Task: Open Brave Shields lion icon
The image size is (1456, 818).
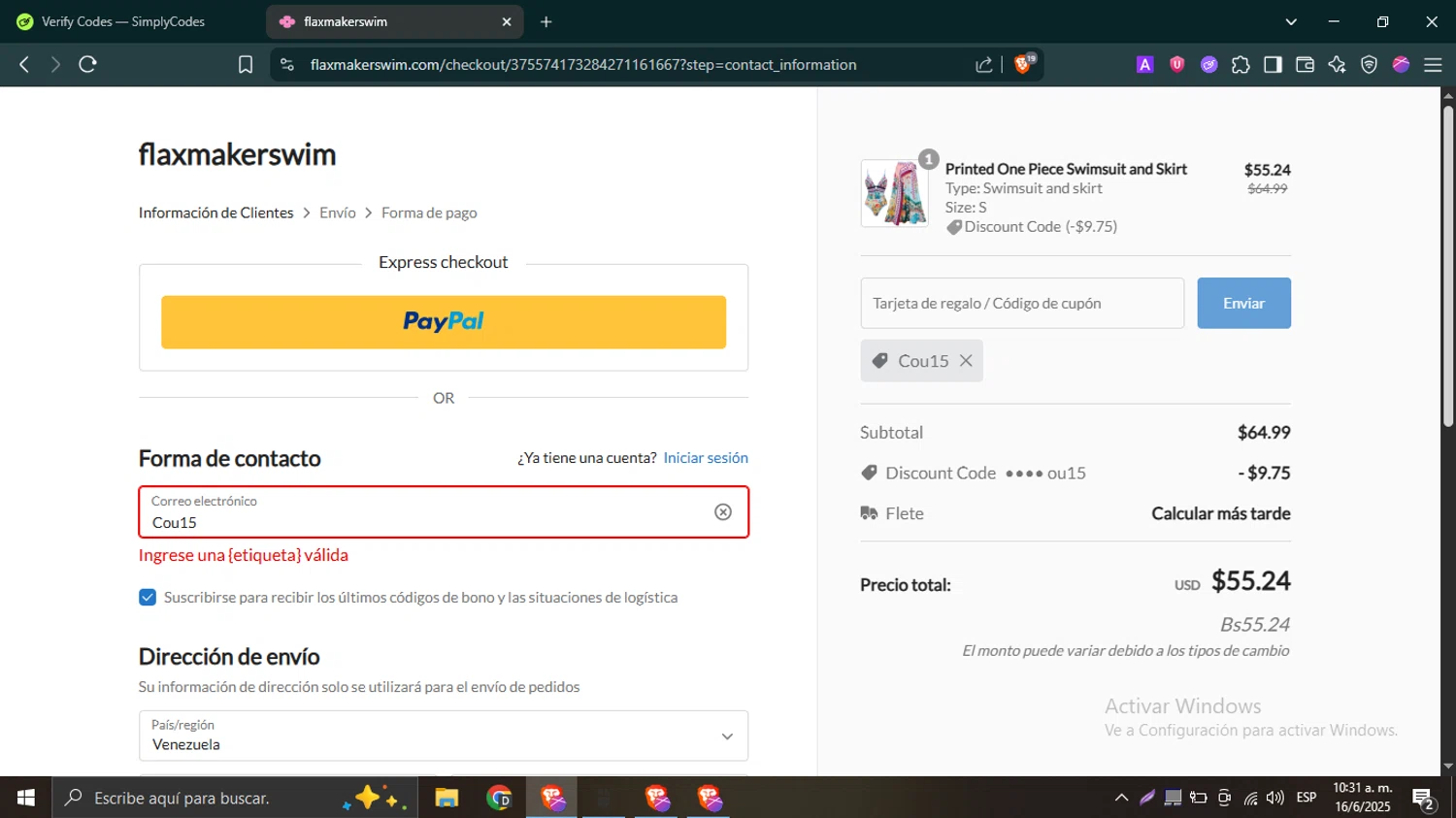Action: pyautogui.click(x=1023, y=64)
